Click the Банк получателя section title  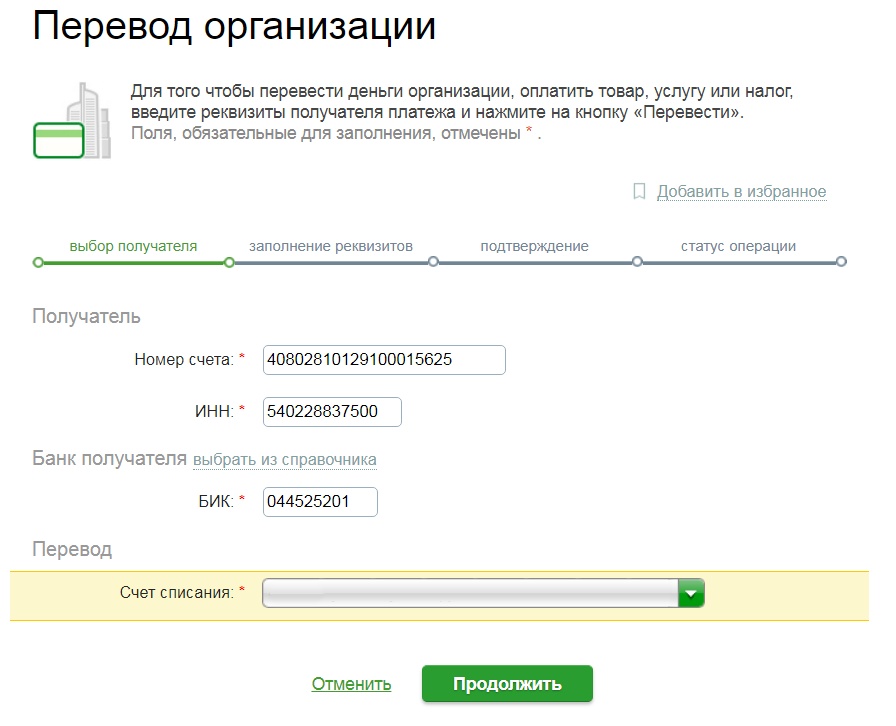tap(110, 458)
